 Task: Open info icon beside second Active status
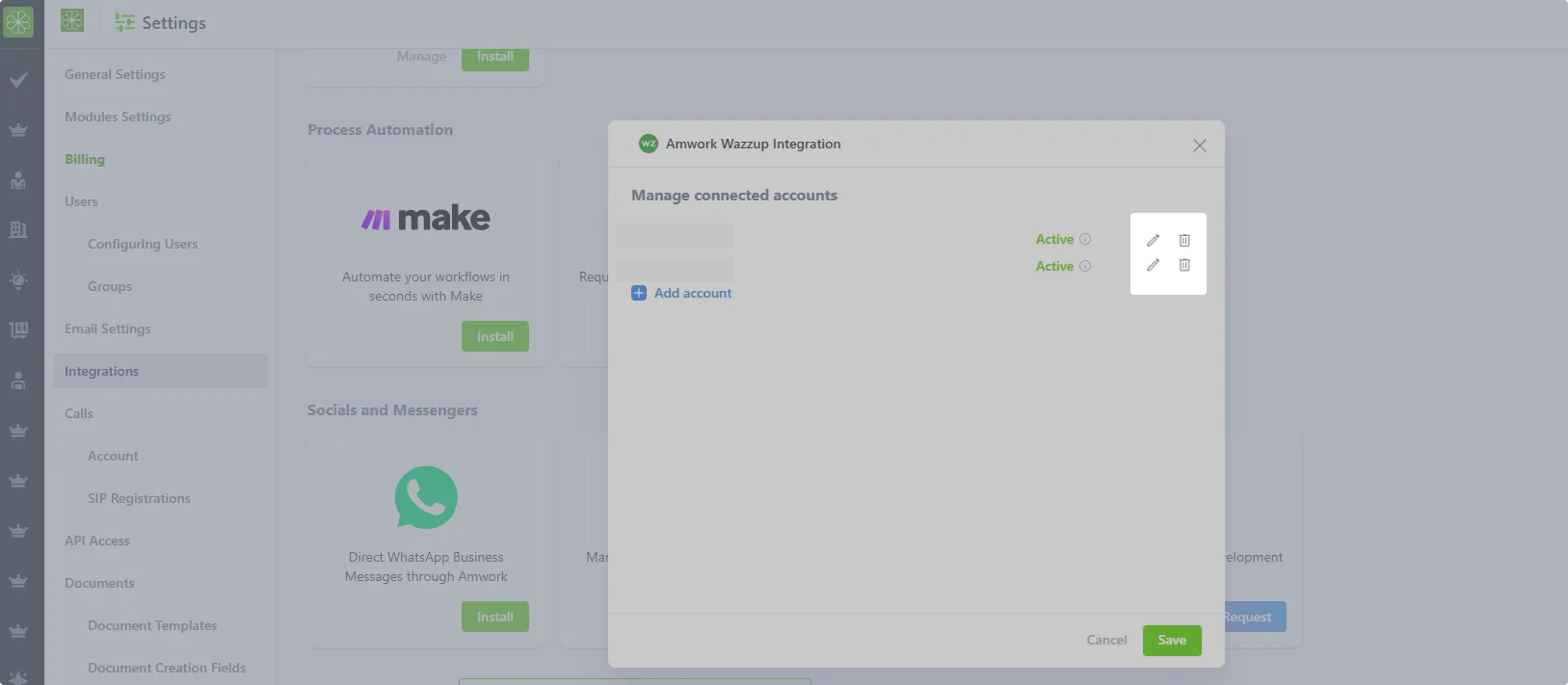pos(1085,266)
